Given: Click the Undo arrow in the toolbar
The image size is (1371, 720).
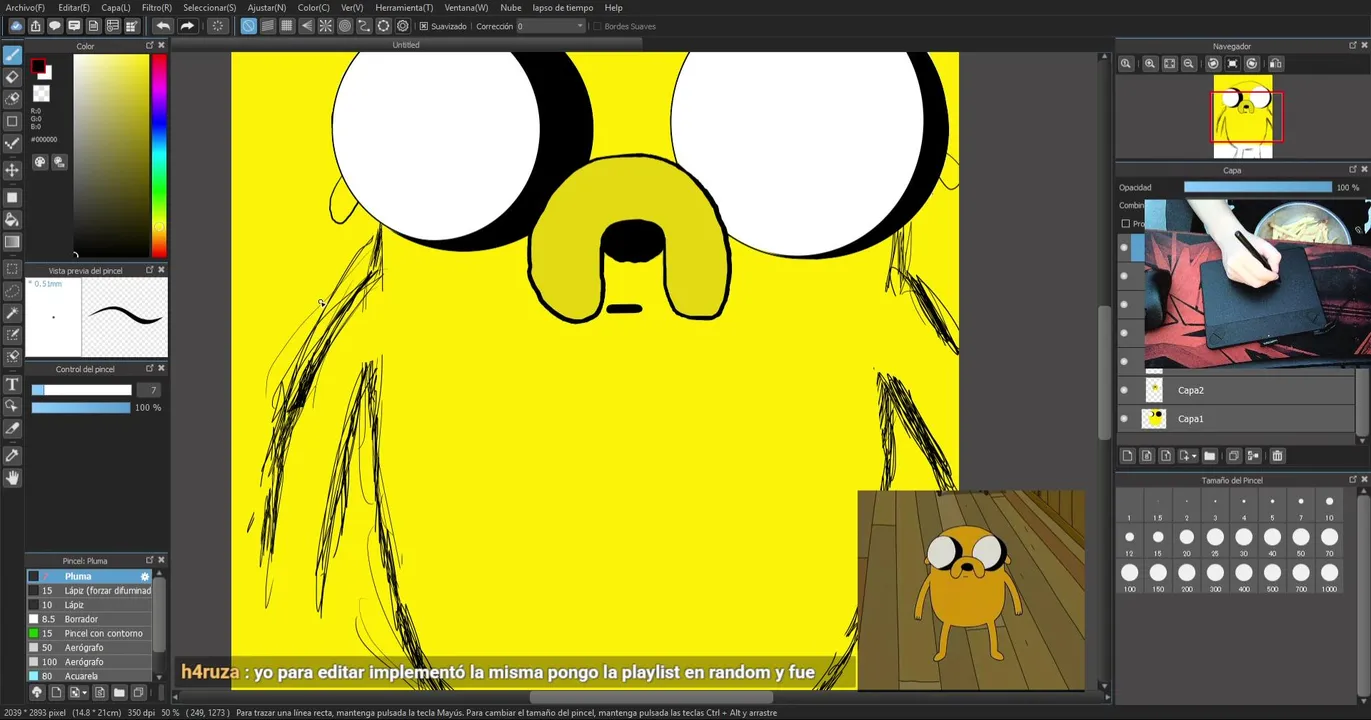Looking at the screenshot, I should click(x=163, y=26).
